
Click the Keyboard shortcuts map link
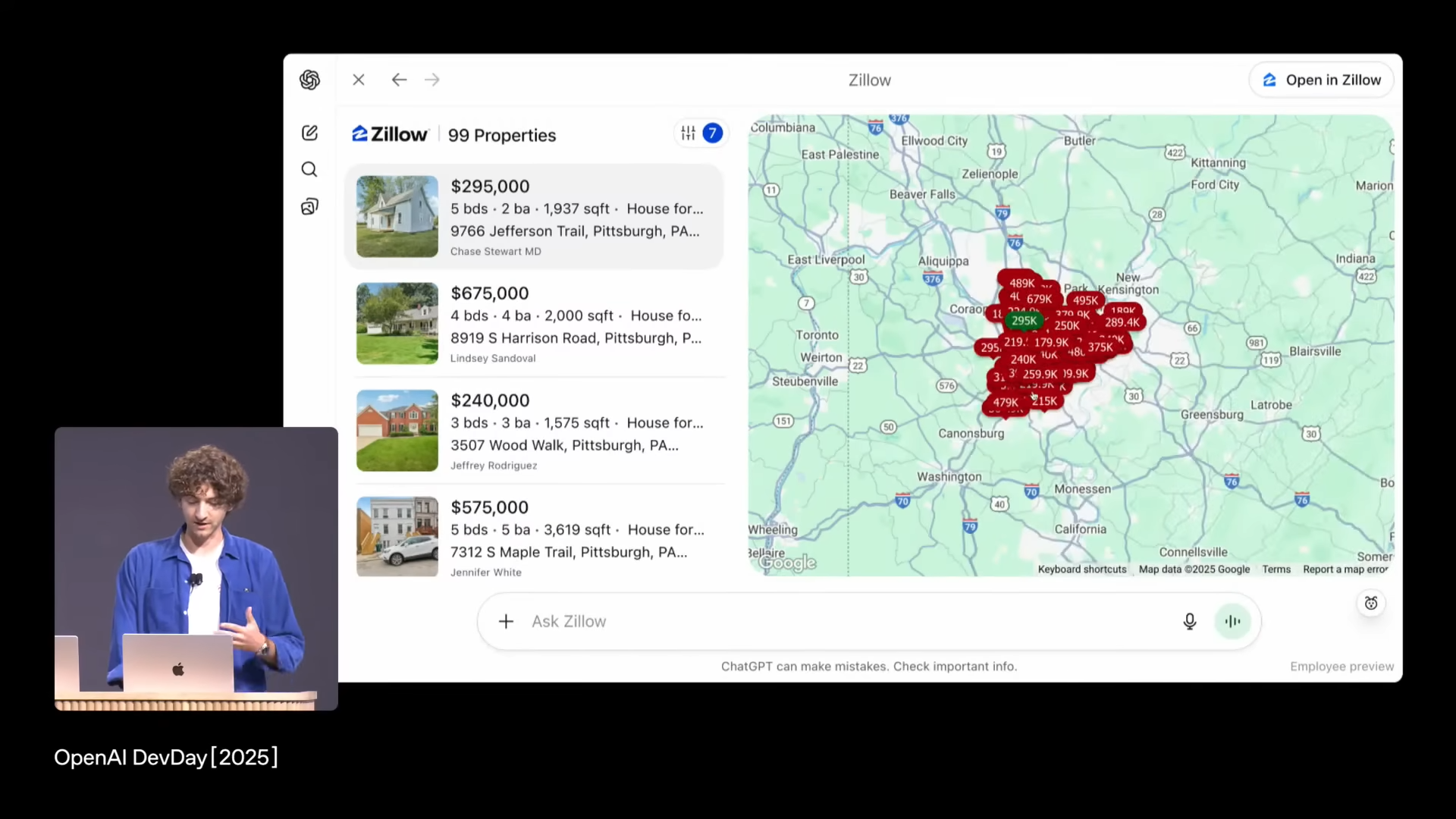point(1081,570)
